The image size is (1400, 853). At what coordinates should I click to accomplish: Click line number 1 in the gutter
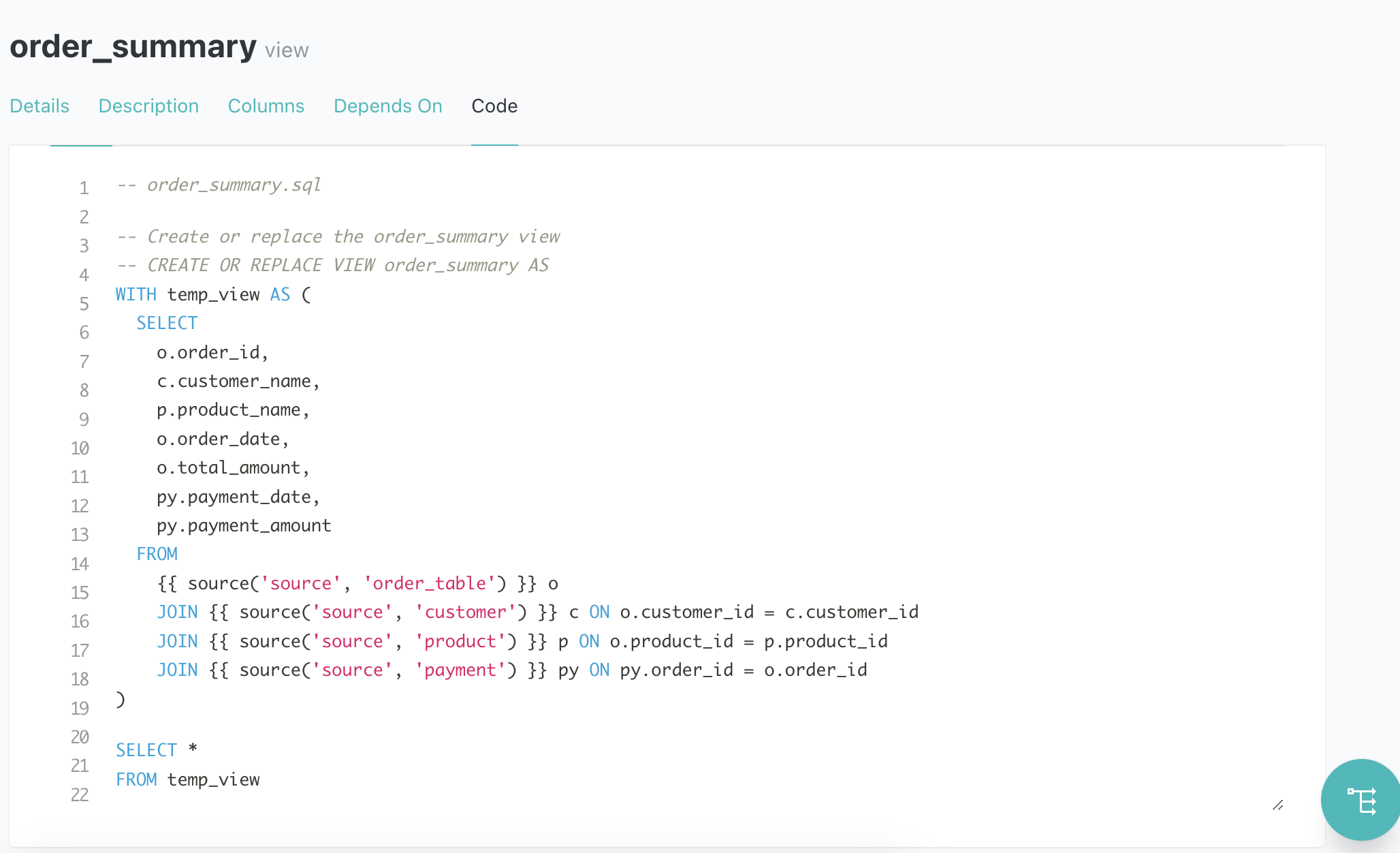84,188
